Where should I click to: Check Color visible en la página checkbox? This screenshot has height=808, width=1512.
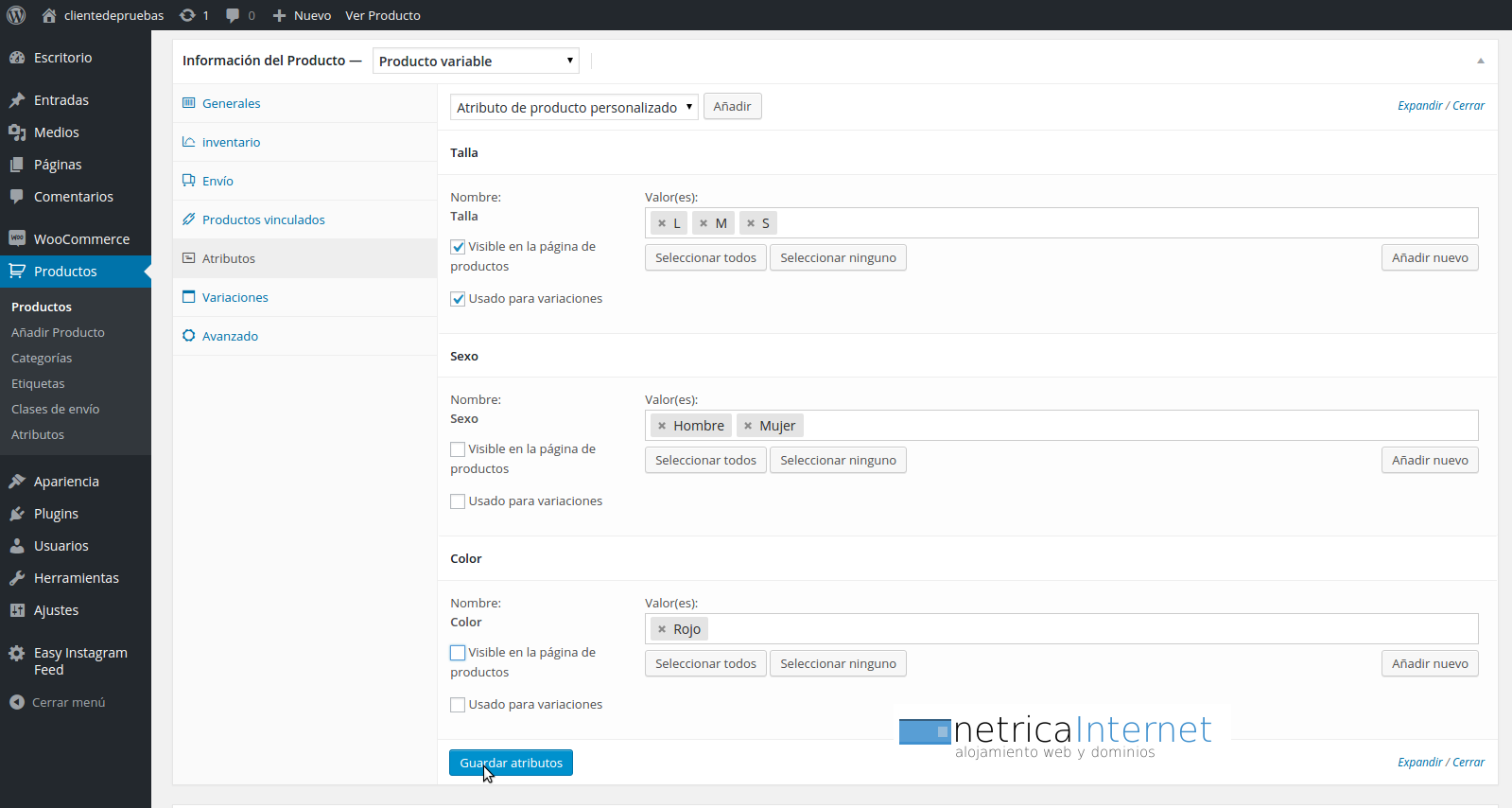458,653
